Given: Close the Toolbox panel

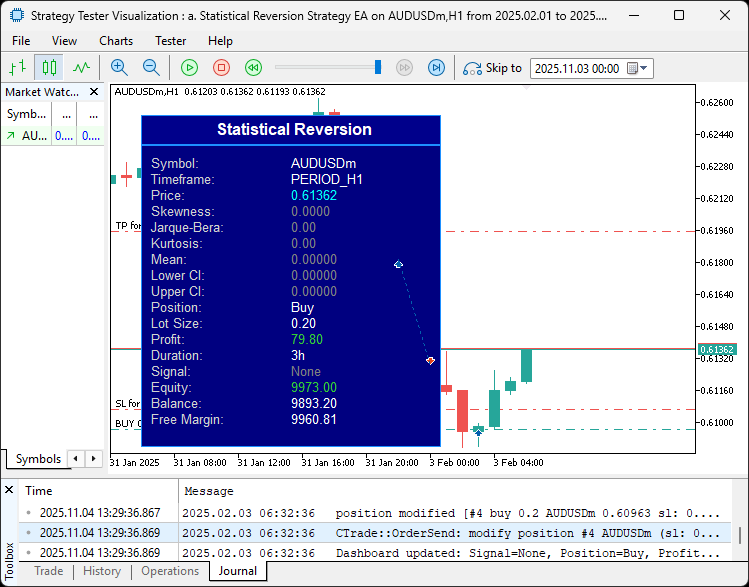Looking at the screenshot, I should click(9, 490).
